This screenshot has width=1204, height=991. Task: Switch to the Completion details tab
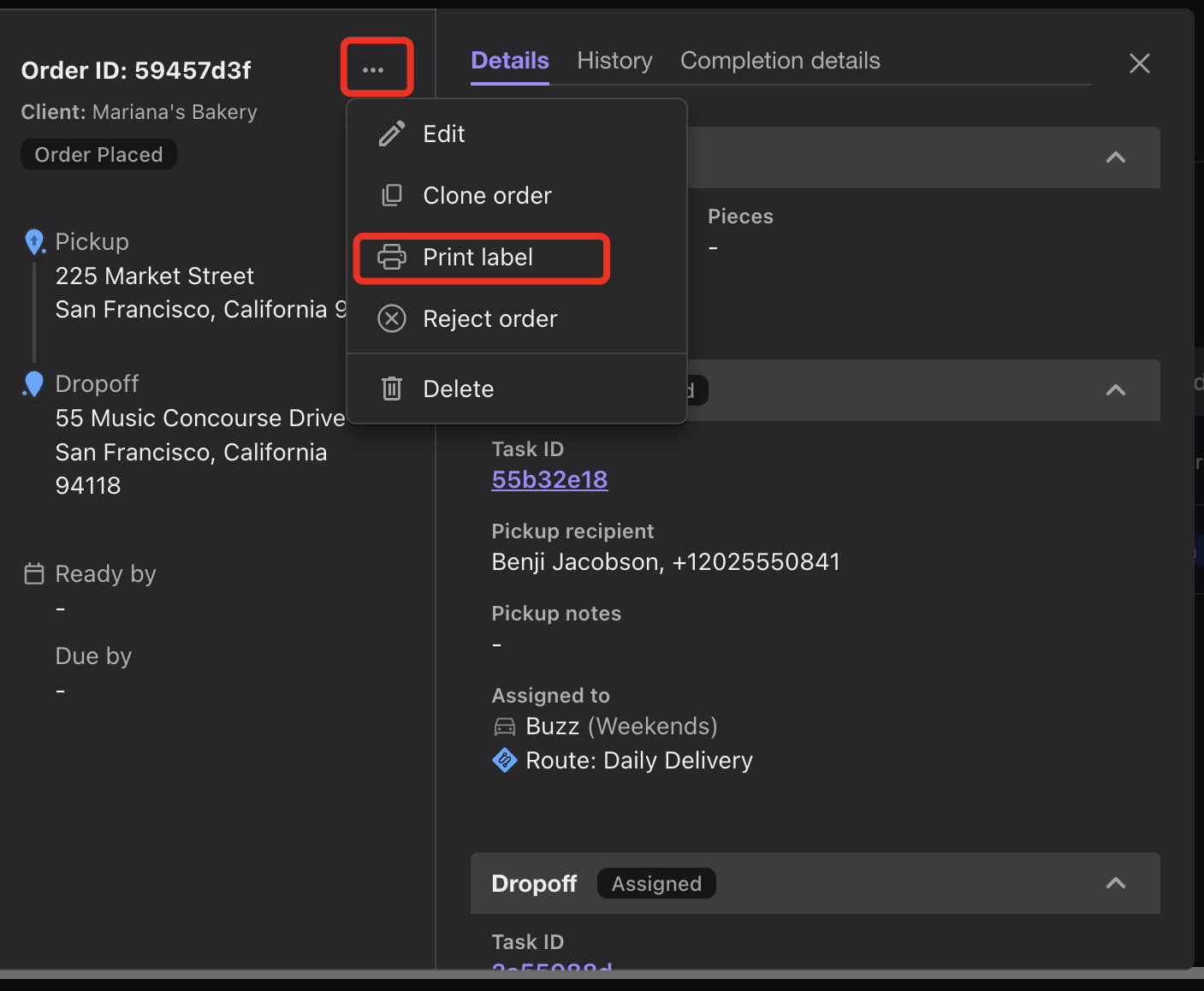click(780, 60)
